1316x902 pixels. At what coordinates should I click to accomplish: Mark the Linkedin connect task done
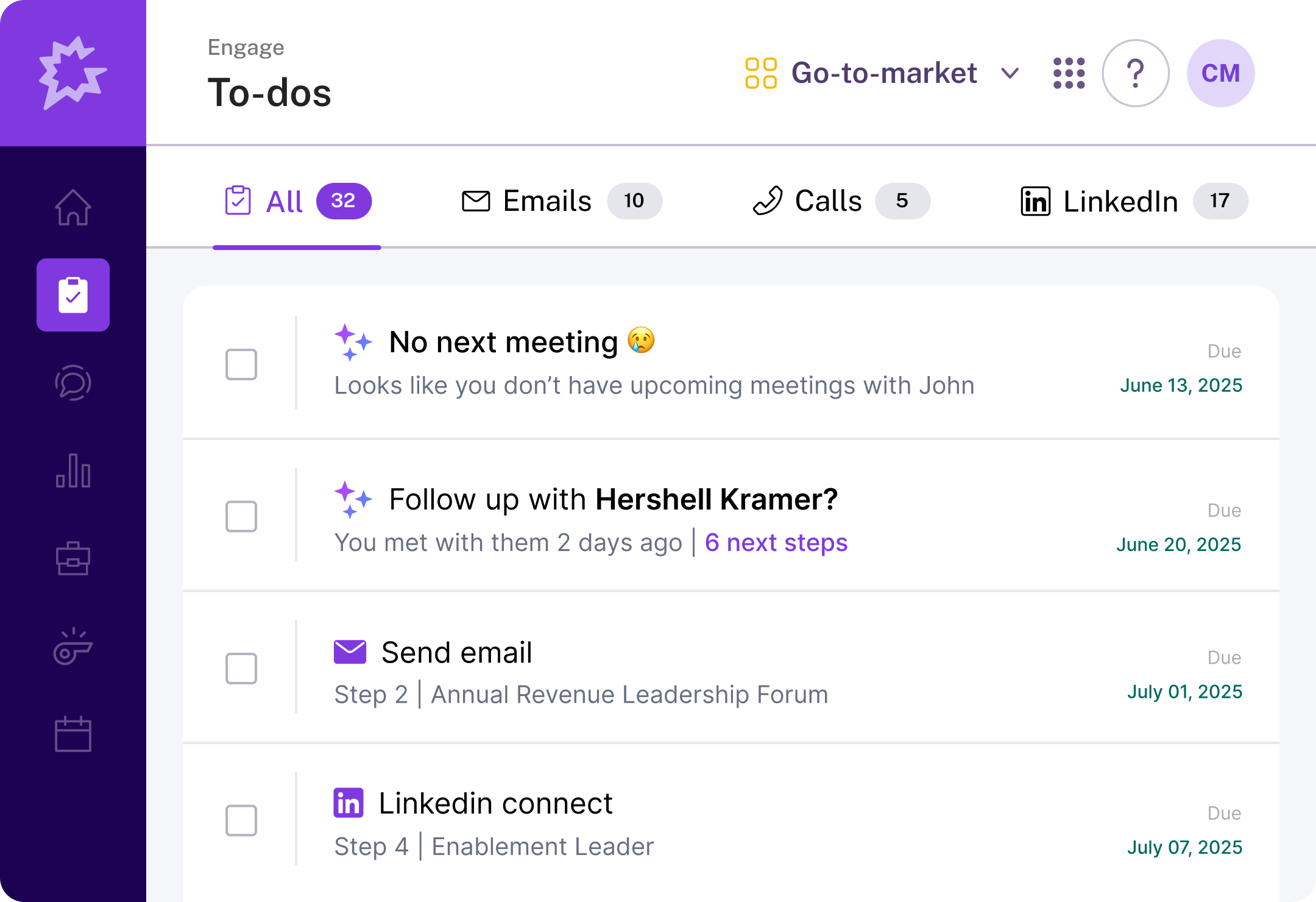pos(241,820)
